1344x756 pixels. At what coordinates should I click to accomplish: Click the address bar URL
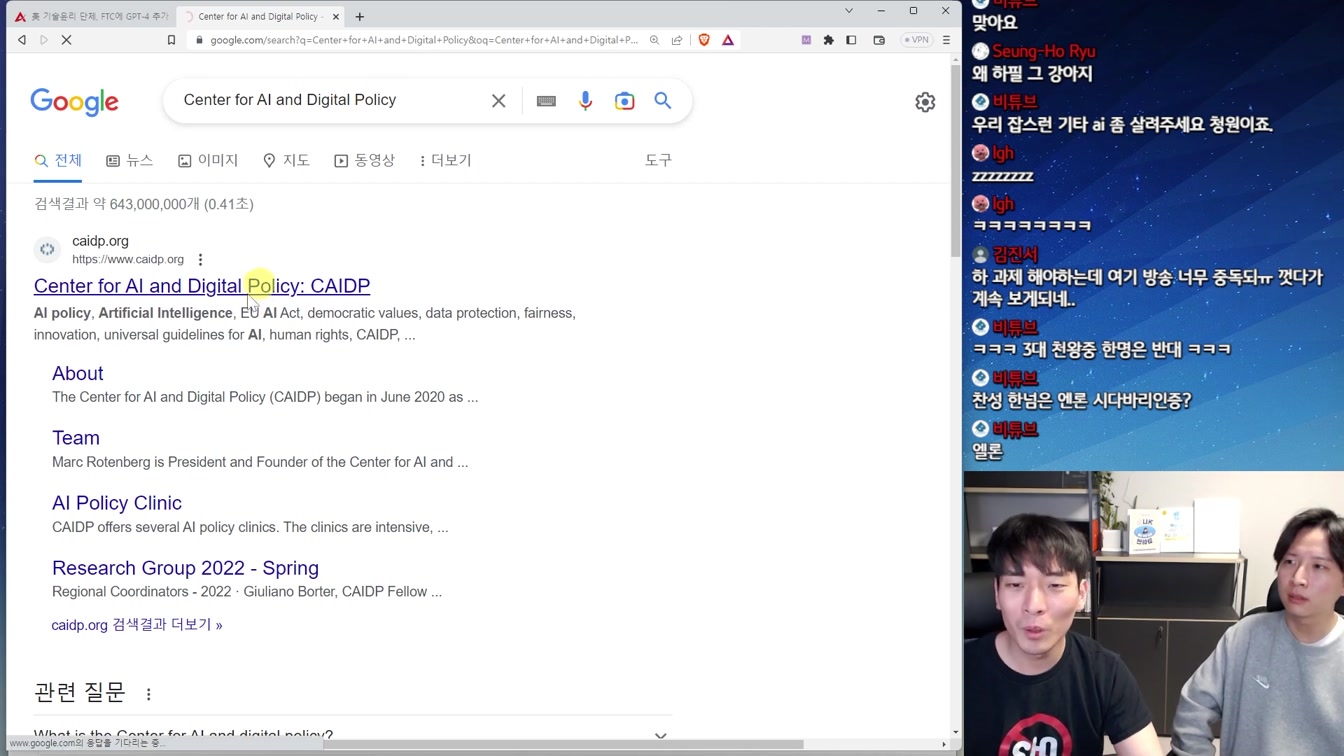click(x=424, y=40)
